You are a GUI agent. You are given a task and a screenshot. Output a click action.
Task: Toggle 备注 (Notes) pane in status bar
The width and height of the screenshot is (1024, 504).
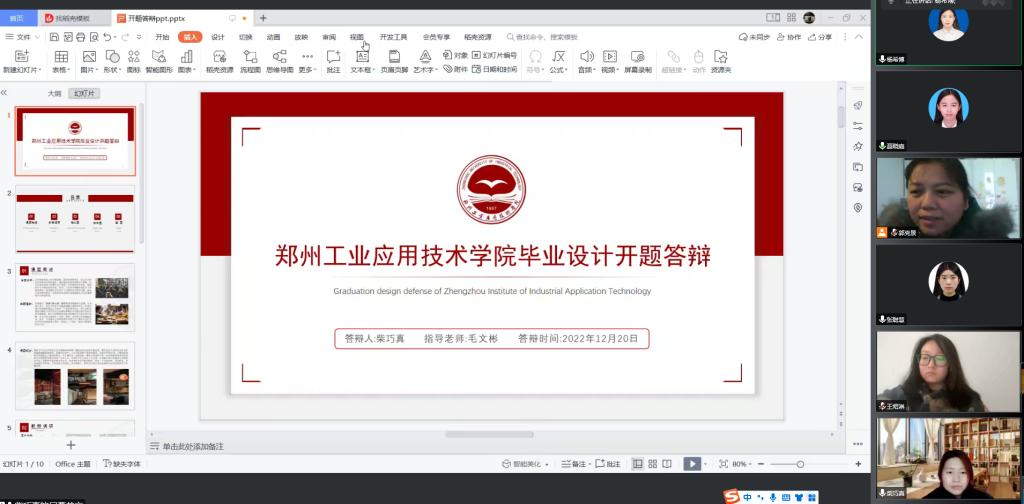tap(573, 464)
